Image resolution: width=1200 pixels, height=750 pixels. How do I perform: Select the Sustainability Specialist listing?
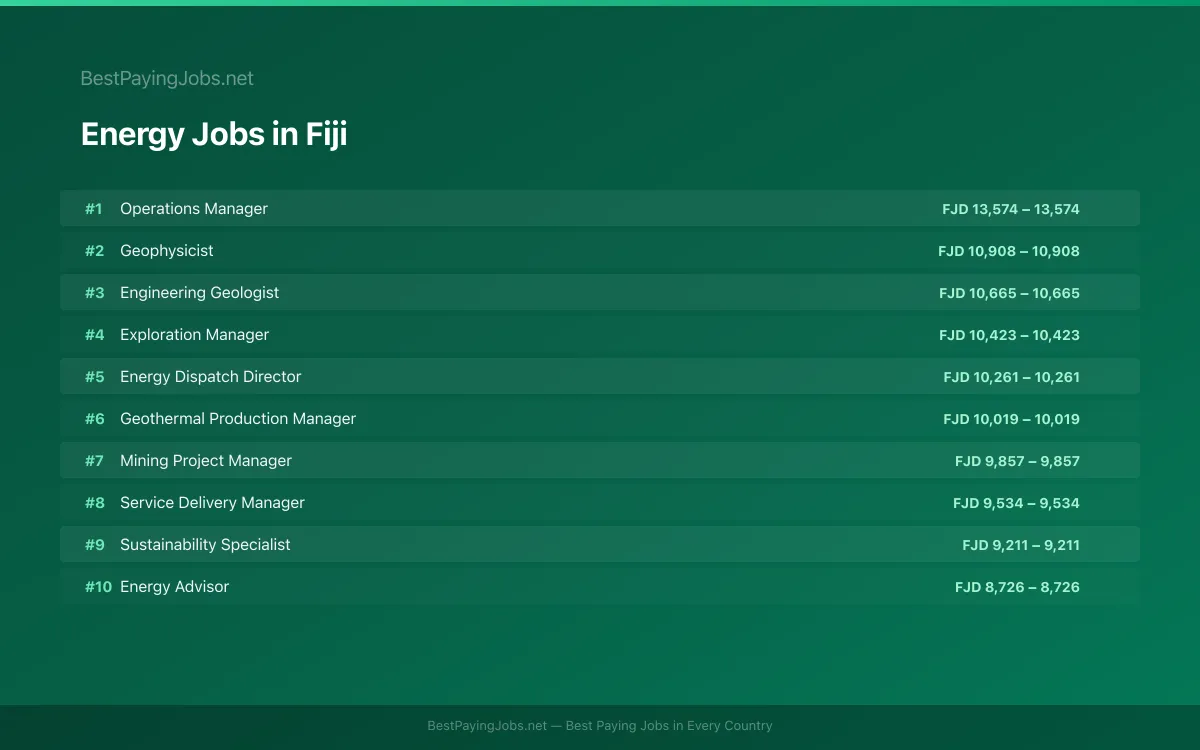[x=600, y=545]
